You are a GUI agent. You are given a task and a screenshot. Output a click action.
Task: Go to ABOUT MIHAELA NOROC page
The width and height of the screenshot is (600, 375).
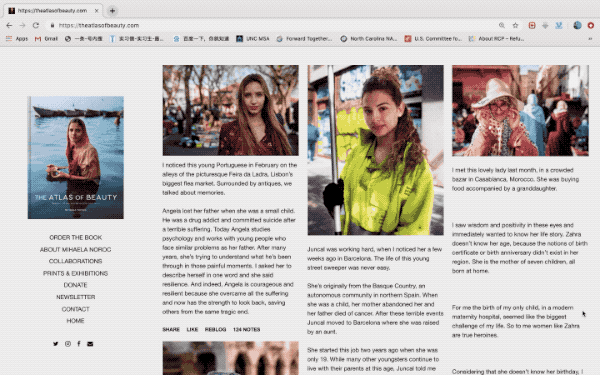coord(75,249)
